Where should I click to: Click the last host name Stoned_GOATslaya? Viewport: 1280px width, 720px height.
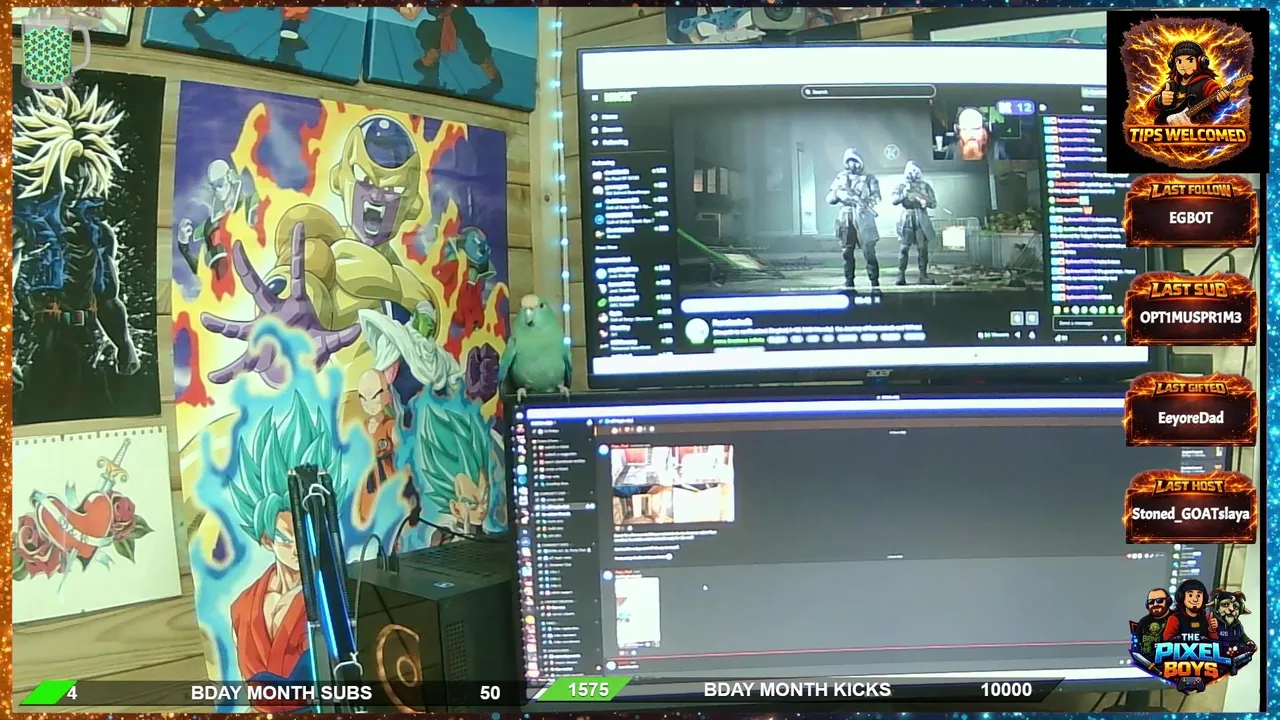point(1190,514)
